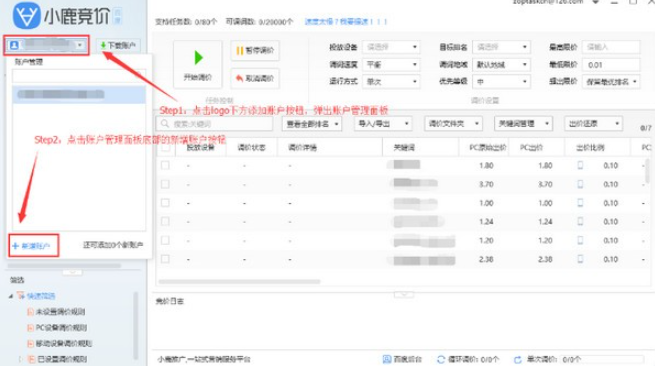Select 已设置调价规则 filter

(62, 359)
